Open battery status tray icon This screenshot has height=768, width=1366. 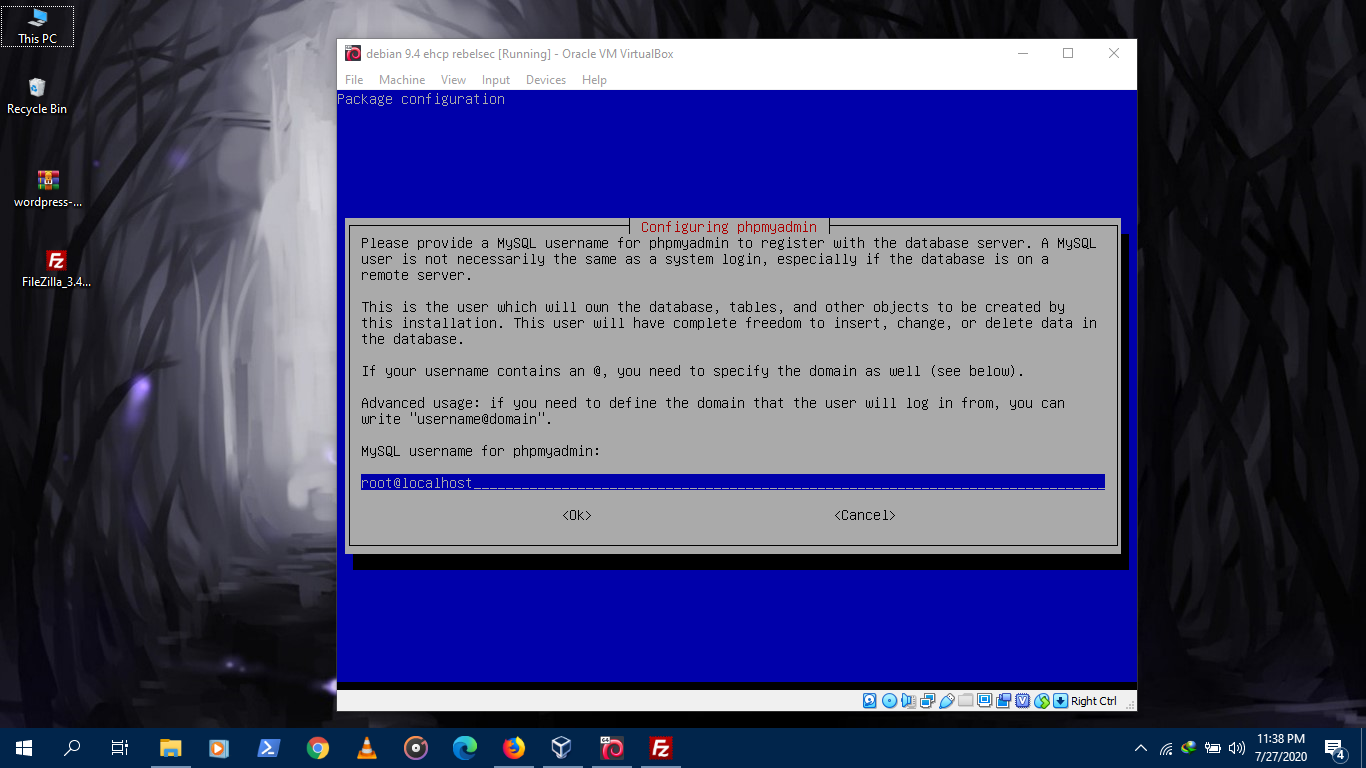(x=1213, y=748)
